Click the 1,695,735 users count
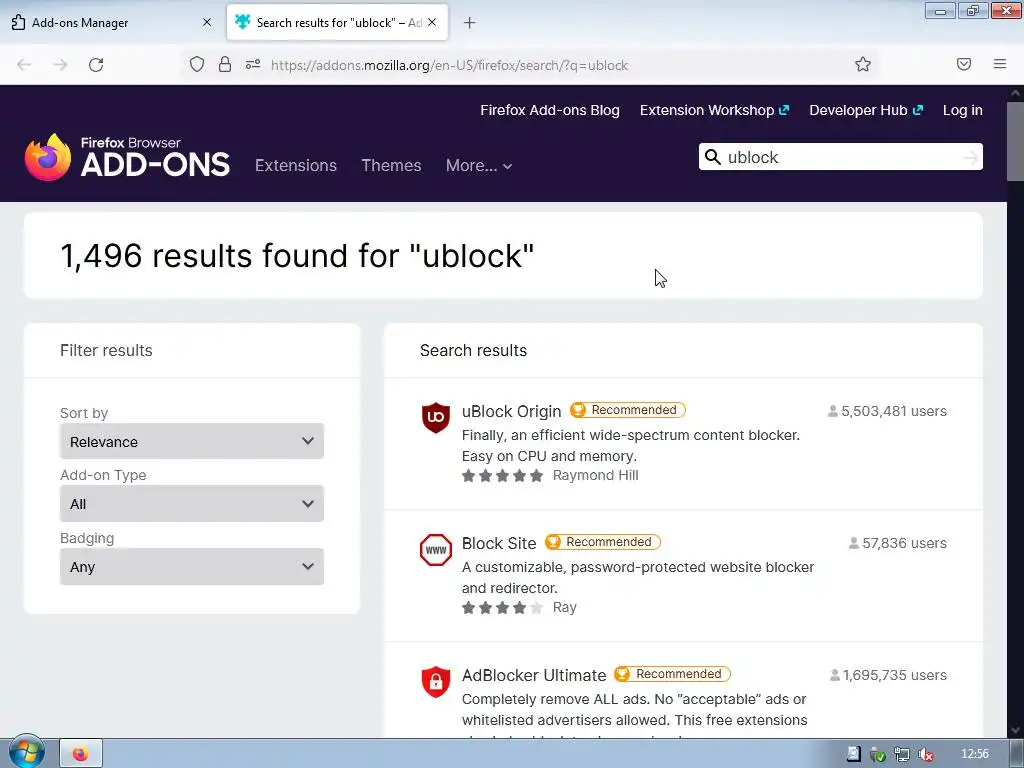The height and width of the screenshot is (768, 1024). click(x=888, y=675)
